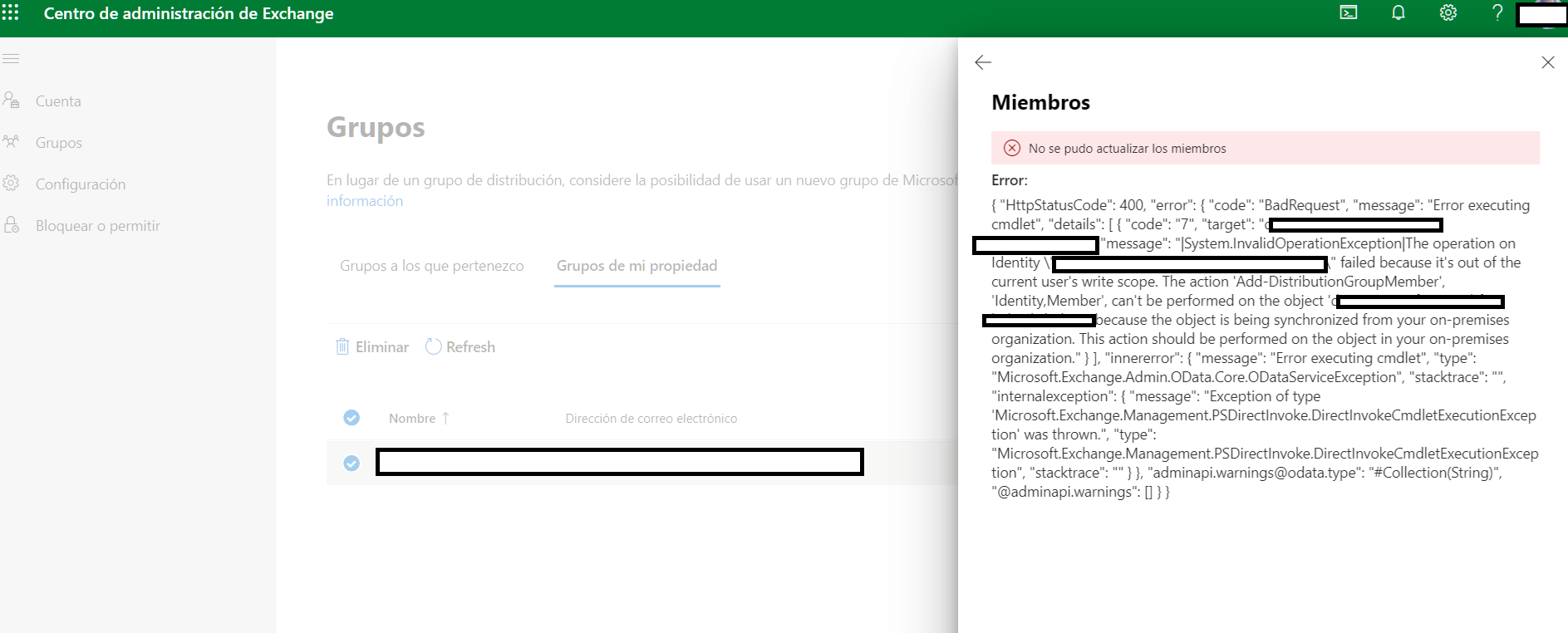1568x633 pixels.
Task: Go back using the Miembros panel arrow
Action: point(983,62)
